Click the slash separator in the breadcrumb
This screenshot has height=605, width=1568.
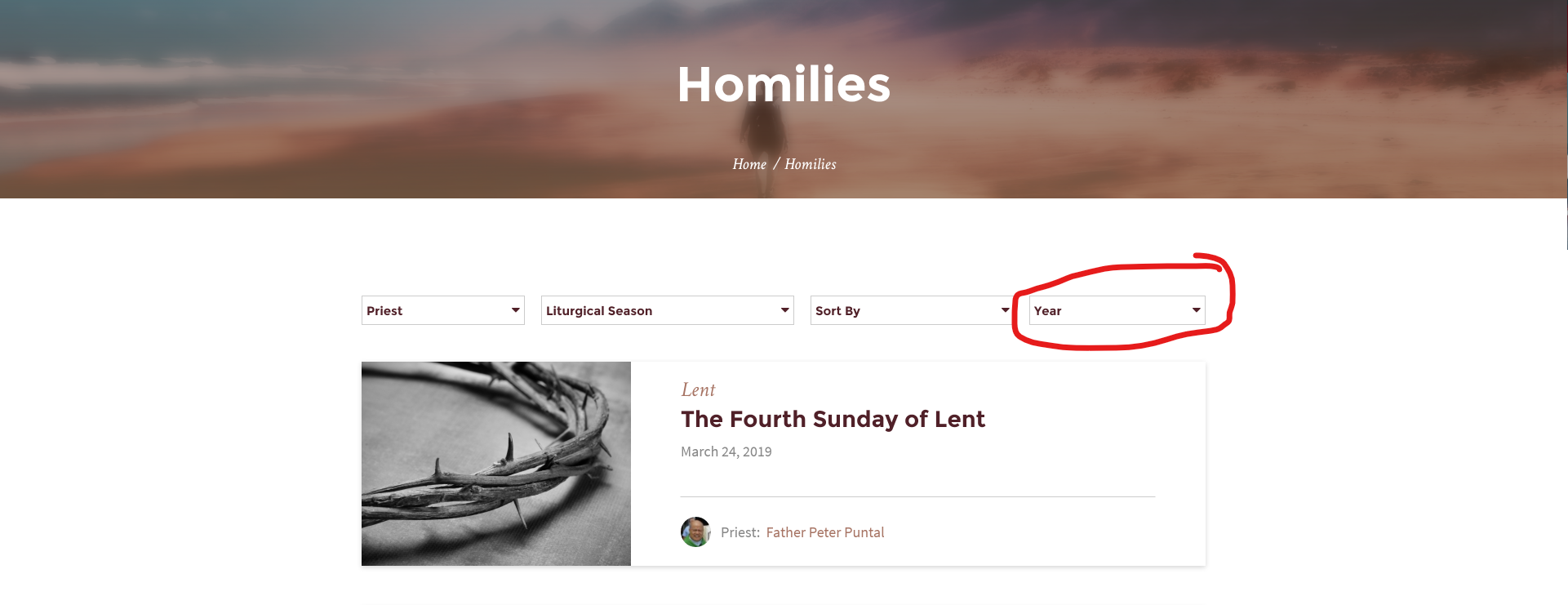coord(776,164)
